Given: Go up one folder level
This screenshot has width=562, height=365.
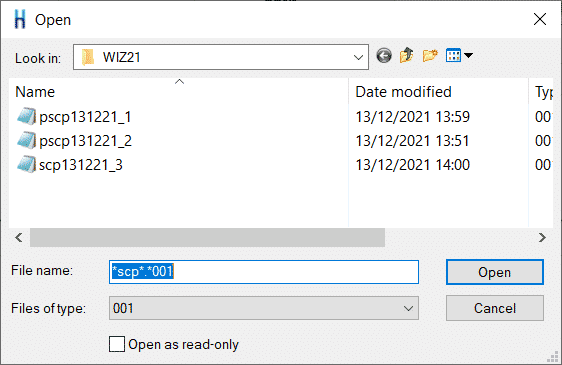Looking at the screenshot, I should pyautogui.click(x=407, y=56).
